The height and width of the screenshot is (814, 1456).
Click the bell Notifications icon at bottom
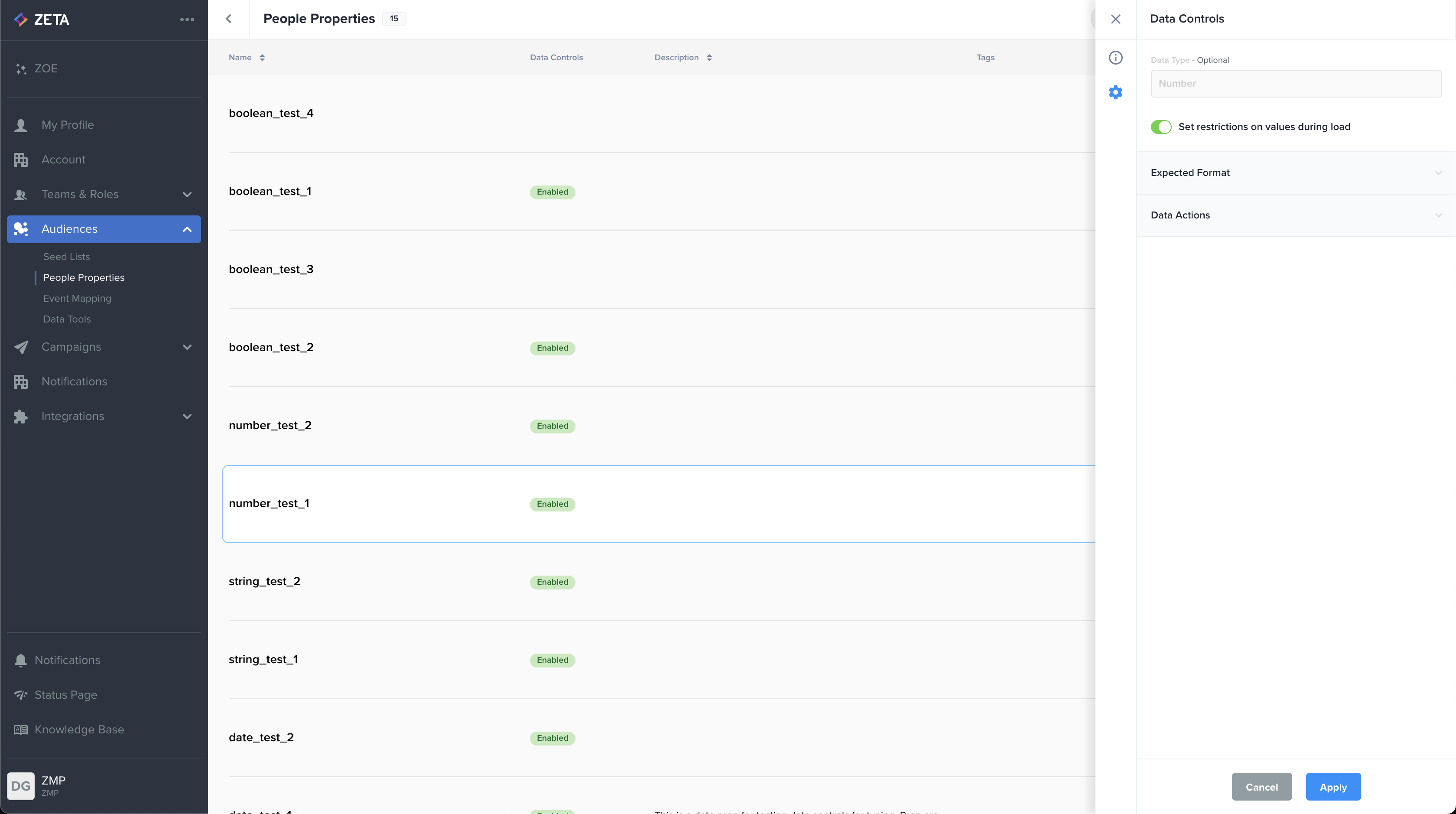[21, 660]
